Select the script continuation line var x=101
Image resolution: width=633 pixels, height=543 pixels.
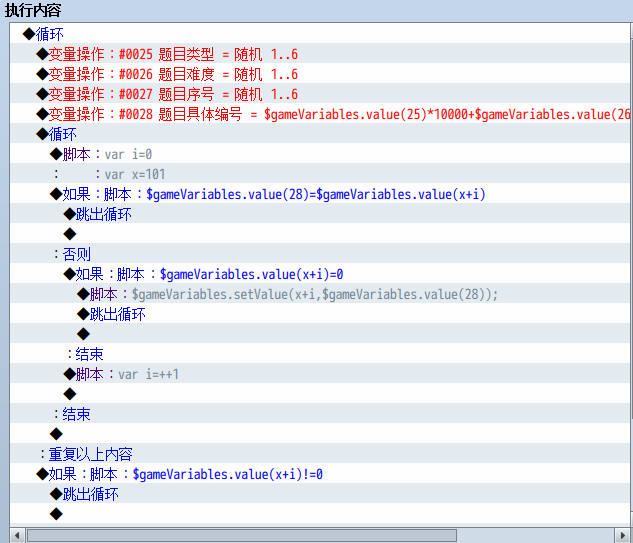319,174
